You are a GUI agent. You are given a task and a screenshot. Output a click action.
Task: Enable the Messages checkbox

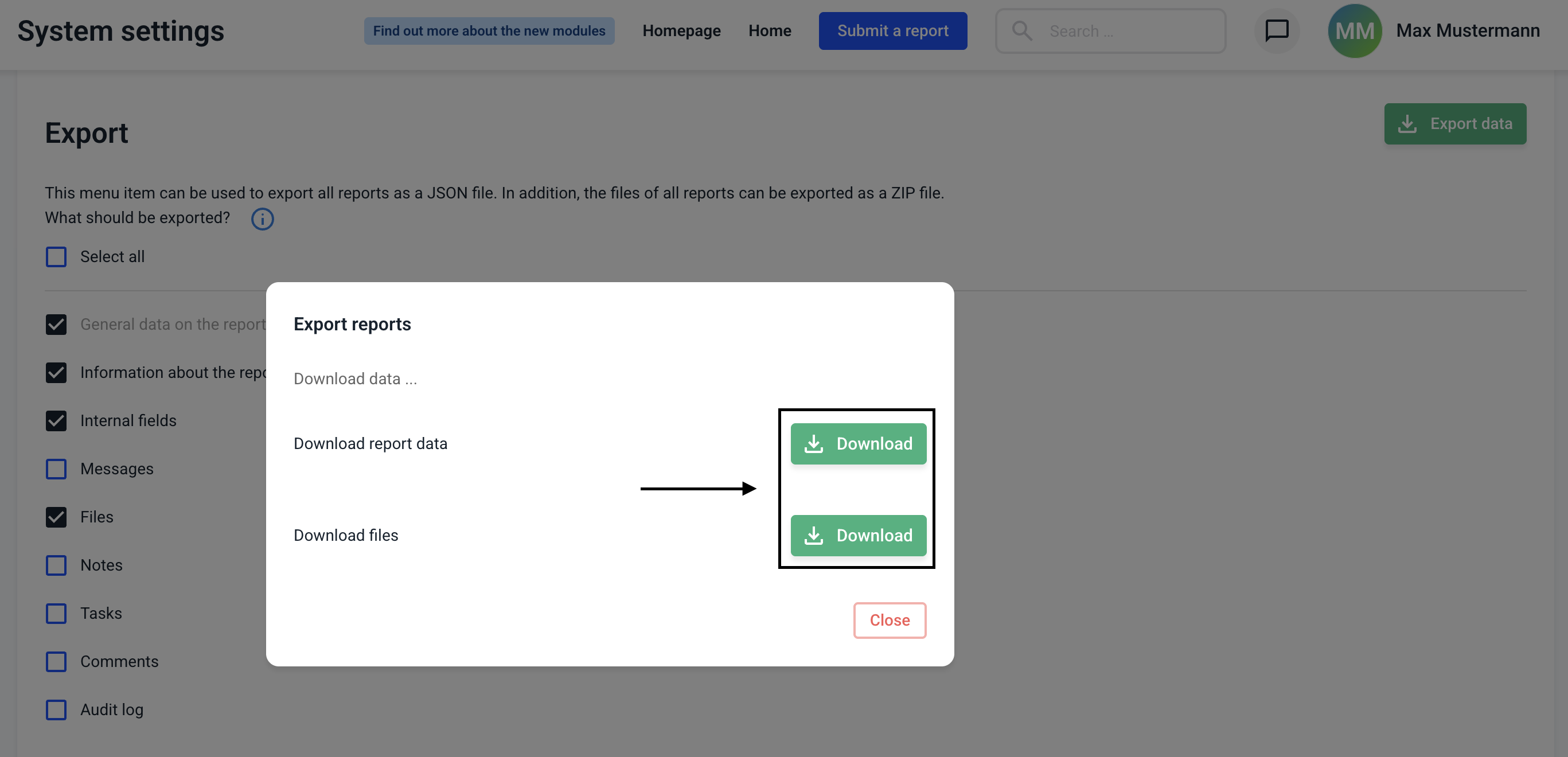[56, 469]
